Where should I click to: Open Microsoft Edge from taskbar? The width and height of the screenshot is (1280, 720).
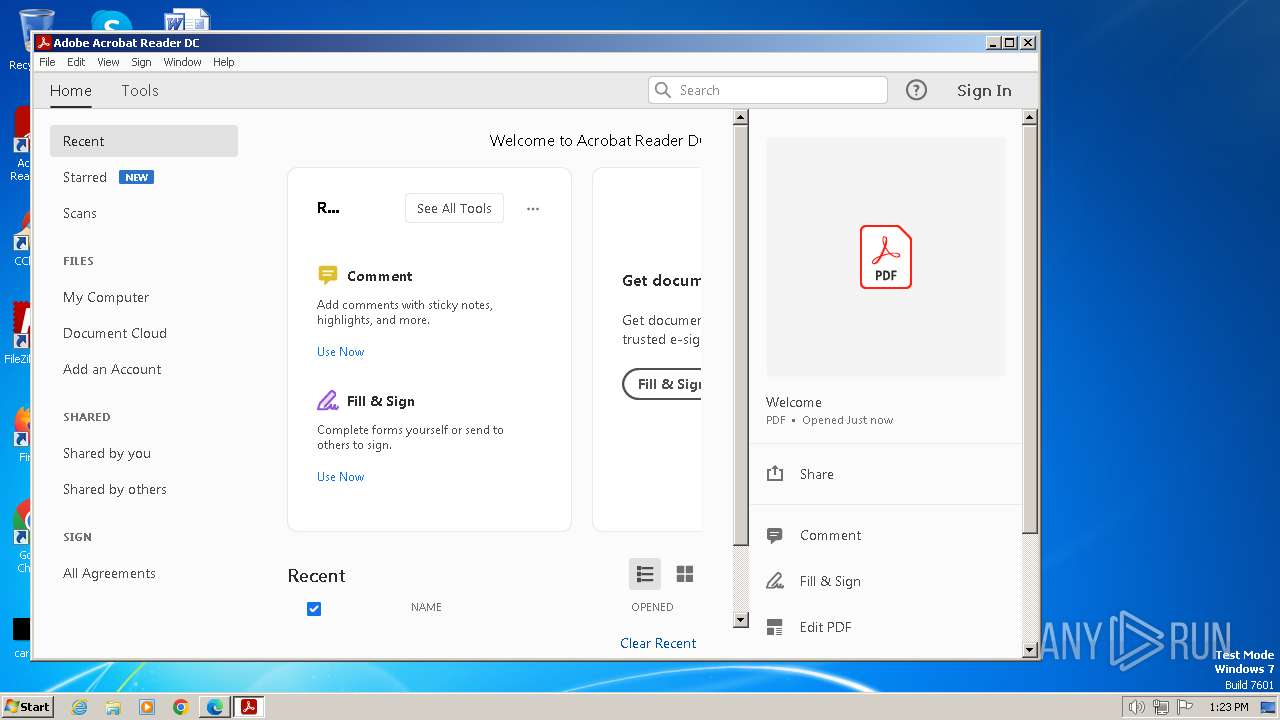point(215,707)
